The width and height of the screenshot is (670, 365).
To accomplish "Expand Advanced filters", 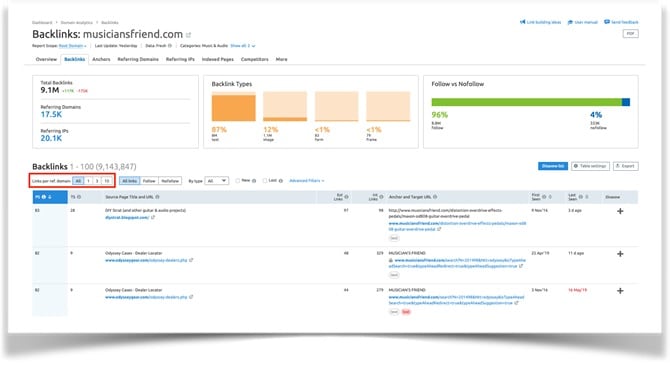I will tap(307, 181).
